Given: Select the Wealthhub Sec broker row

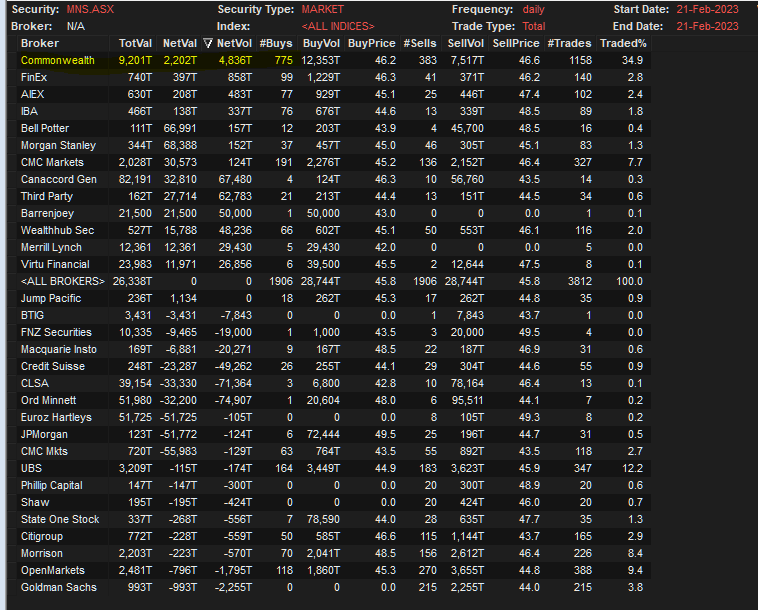Looking at the screenshot, I should [x=334, y=230].
